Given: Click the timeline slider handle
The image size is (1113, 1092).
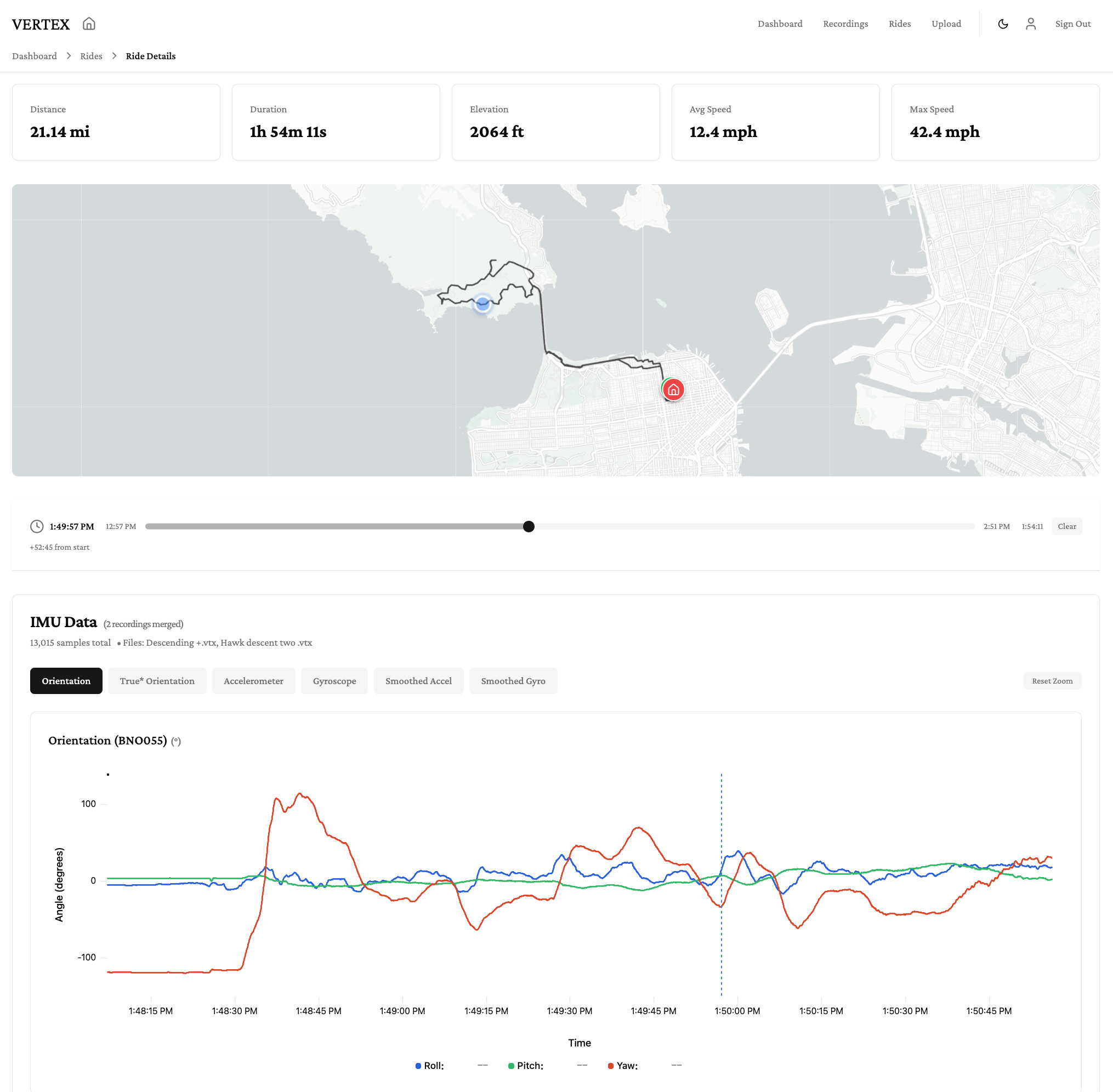Looking at the screenshot, I should point(529,526).
